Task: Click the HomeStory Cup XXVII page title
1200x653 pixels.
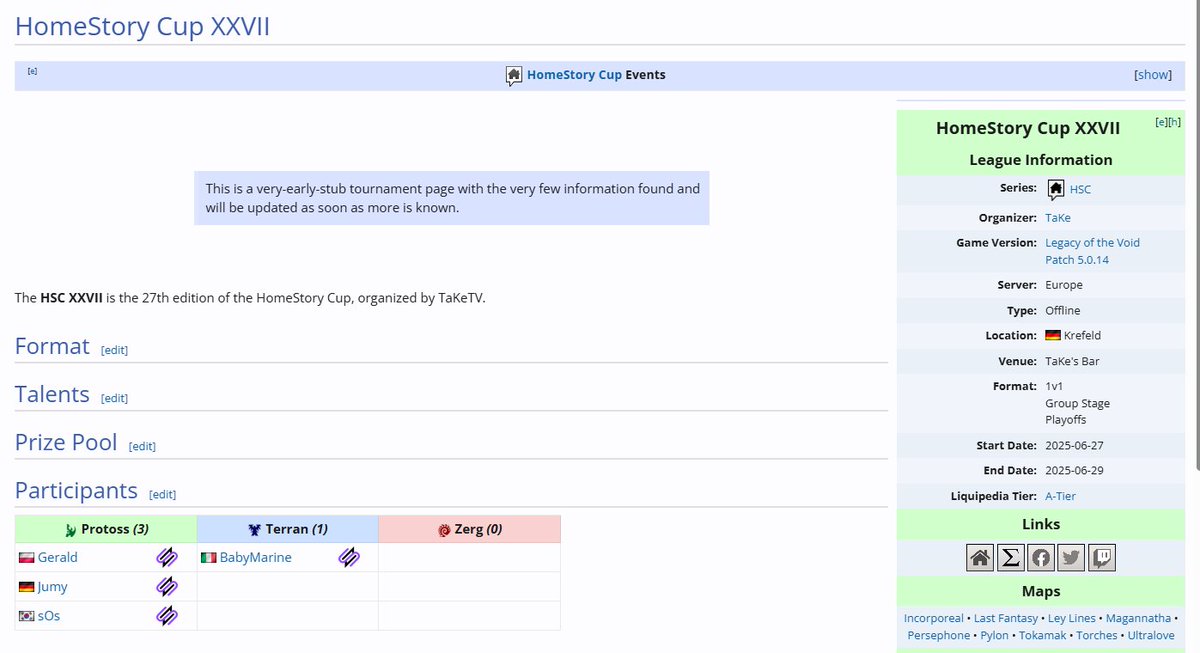Action: [x=142, y=26]
